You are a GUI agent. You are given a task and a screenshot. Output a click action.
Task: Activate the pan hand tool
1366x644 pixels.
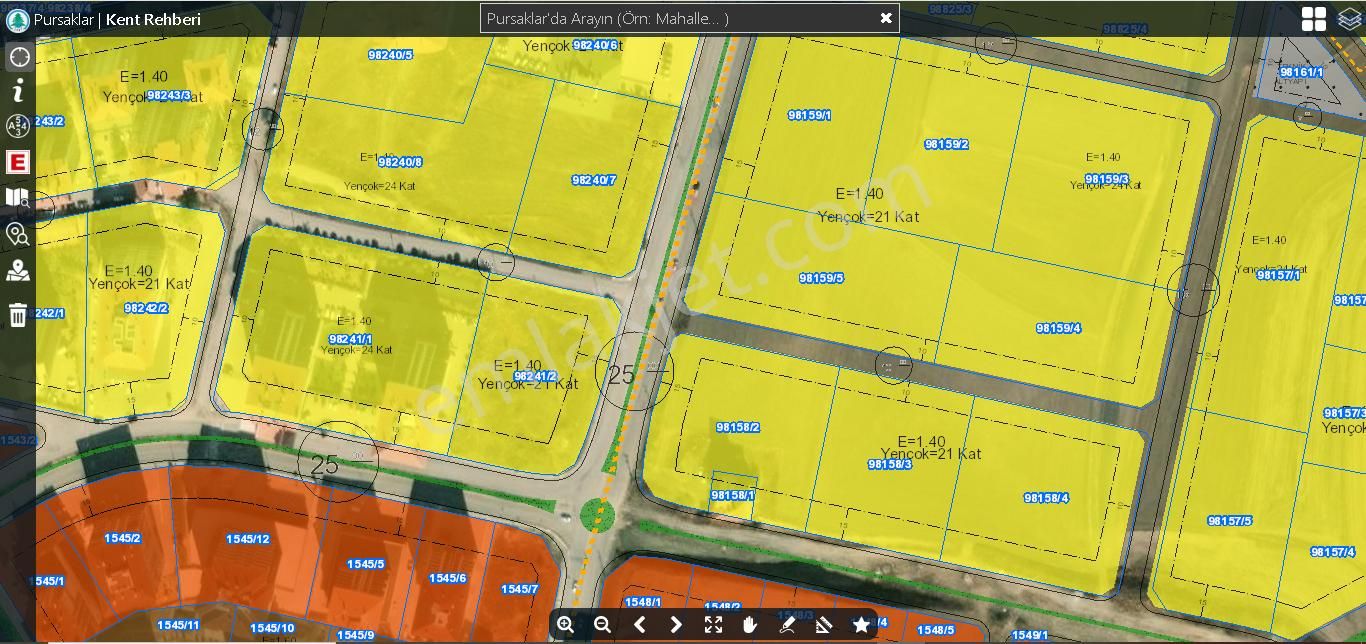click(750, 625)
